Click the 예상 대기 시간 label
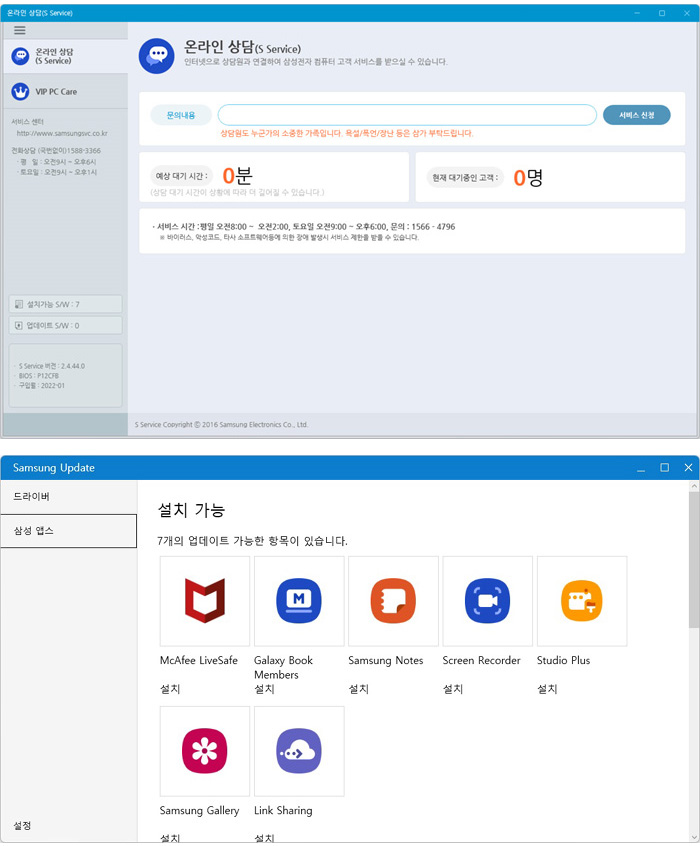The height and width of the screenshot is (846, 700). tap(181, 176)
